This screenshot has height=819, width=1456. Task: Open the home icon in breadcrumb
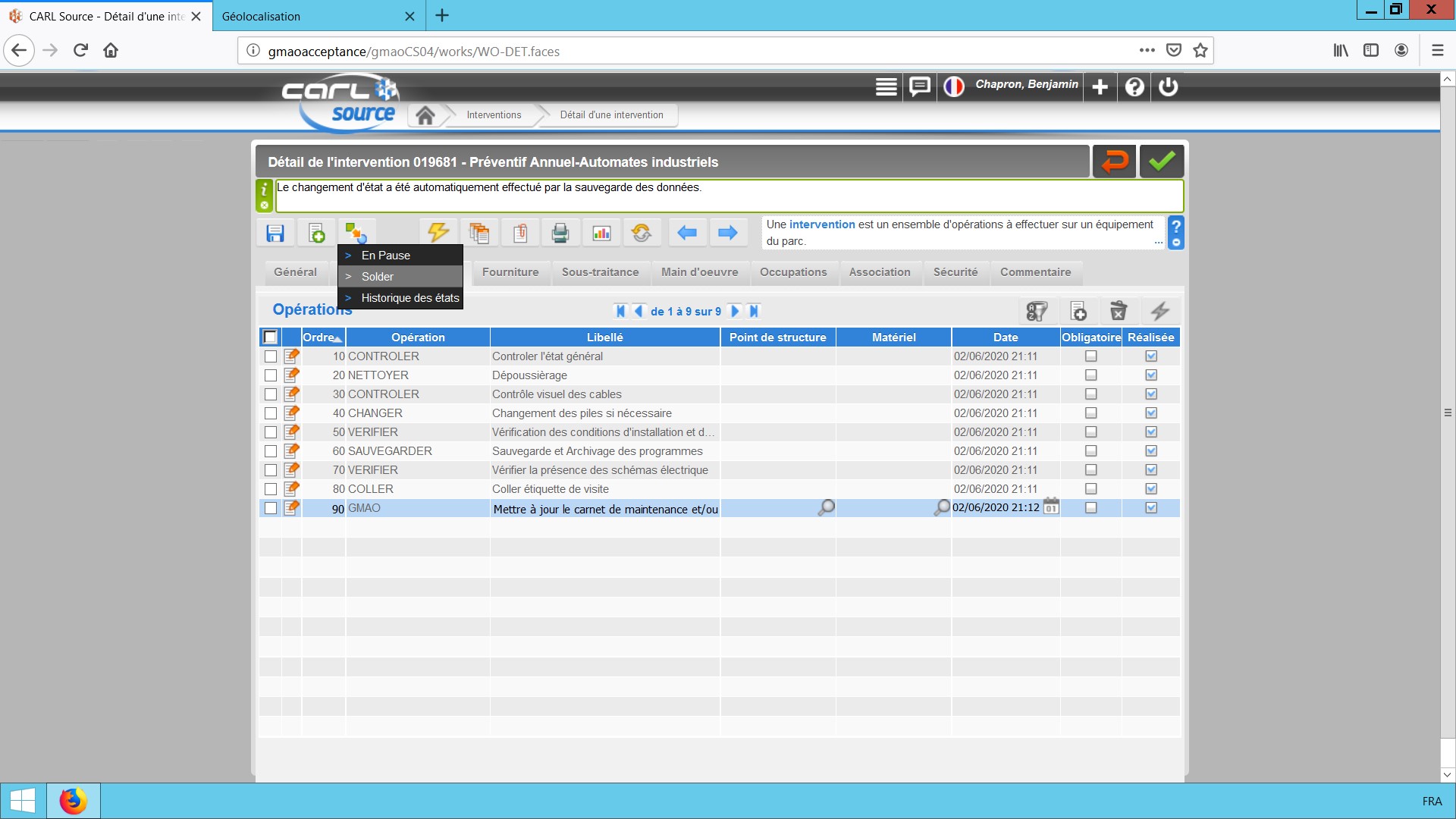click(x=425, y=115)
